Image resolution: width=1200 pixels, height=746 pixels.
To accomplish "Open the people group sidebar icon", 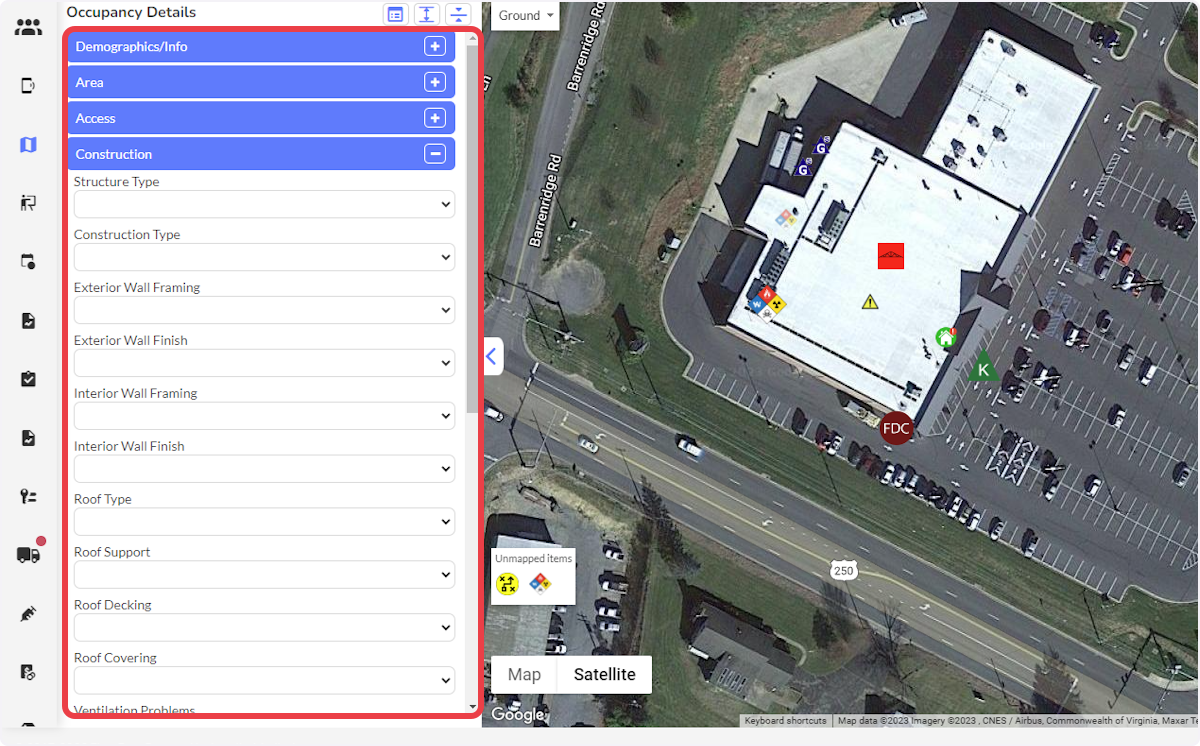I will pos(28,27).
